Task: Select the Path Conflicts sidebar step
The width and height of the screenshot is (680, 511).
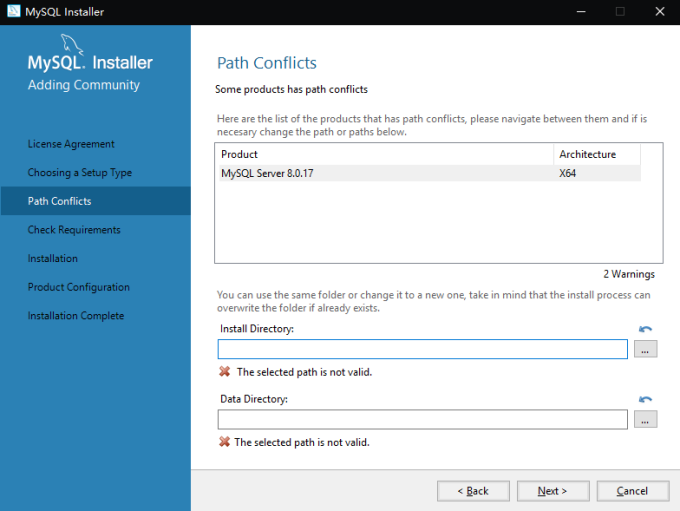Action: point(95,201)
